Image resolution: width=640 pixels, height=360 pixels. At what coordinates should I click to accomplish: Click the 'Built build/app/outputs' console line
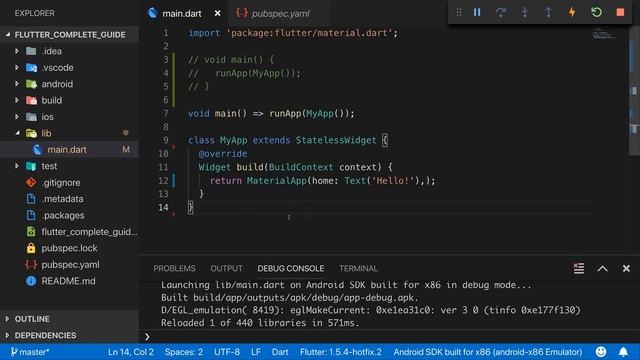(x=290, y=298)
